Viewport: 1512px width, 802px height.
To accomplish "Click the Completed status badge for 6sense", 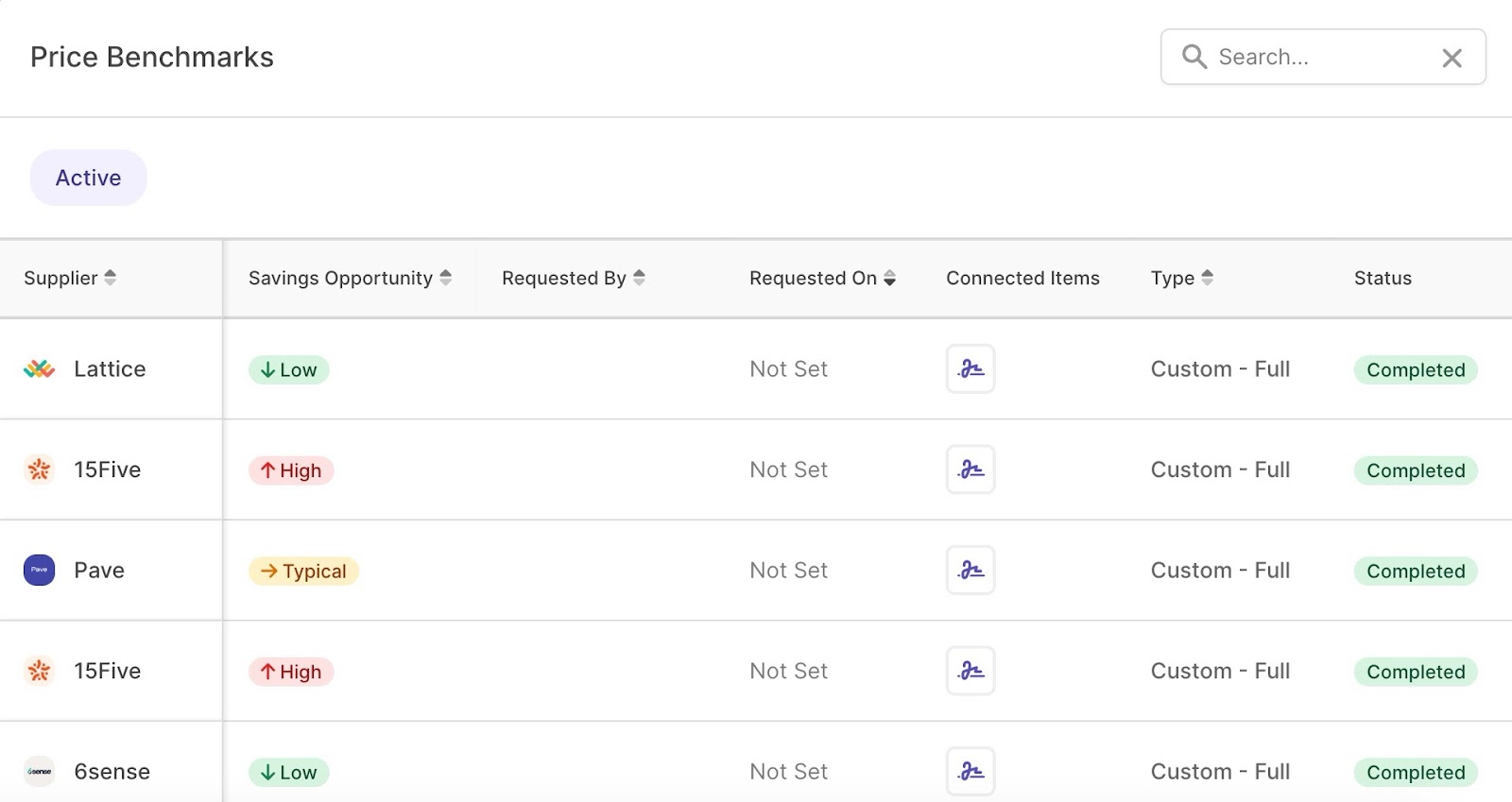I will click(1416, 772).
